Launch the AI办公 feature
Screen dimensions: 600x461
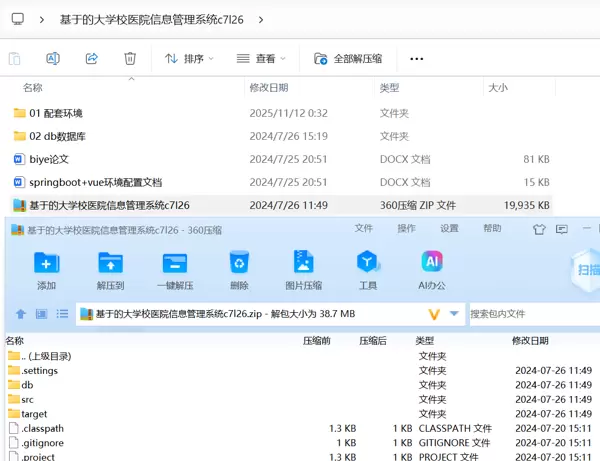[x=432, y=264]
